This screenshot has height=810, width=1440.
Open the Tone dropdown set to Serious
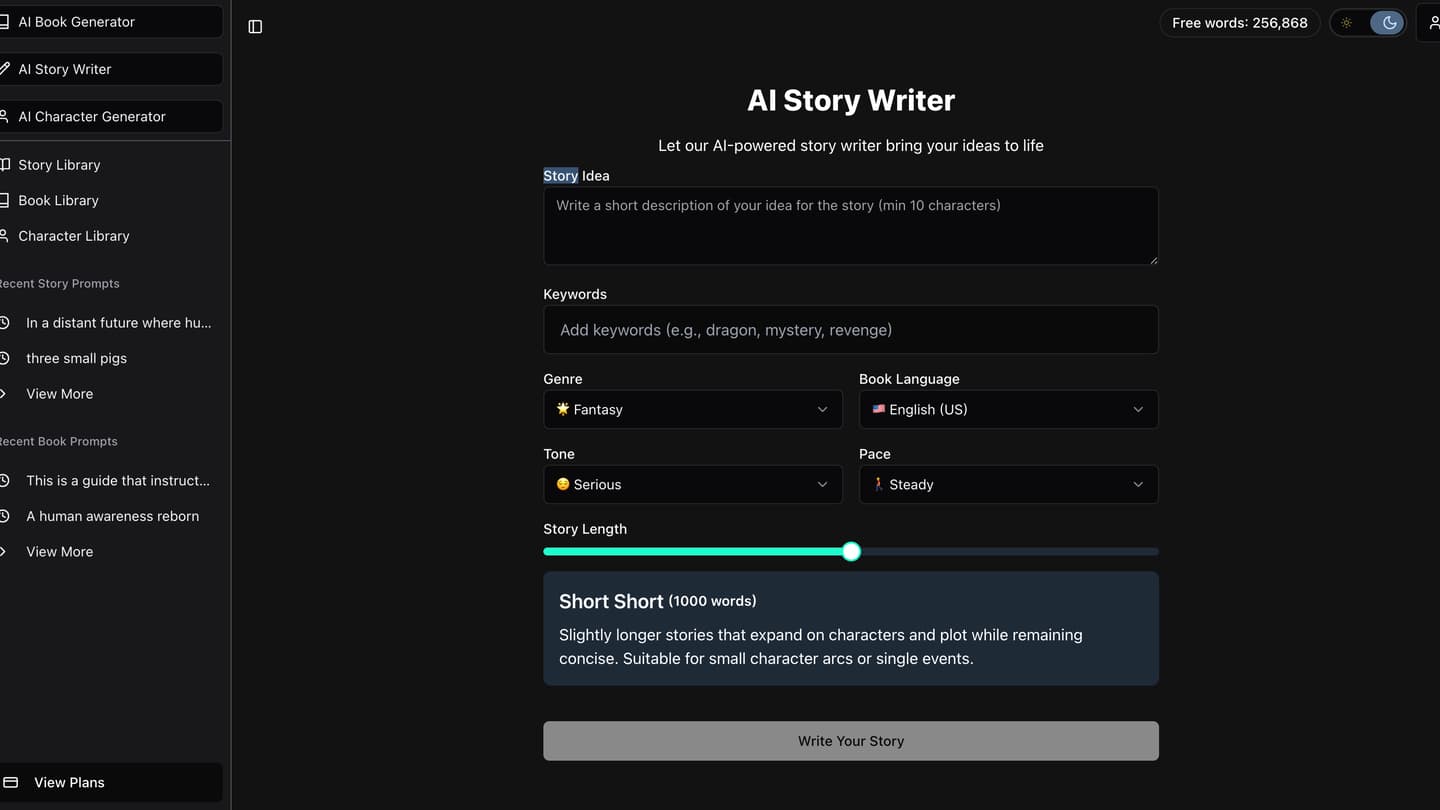coord(692,484)
